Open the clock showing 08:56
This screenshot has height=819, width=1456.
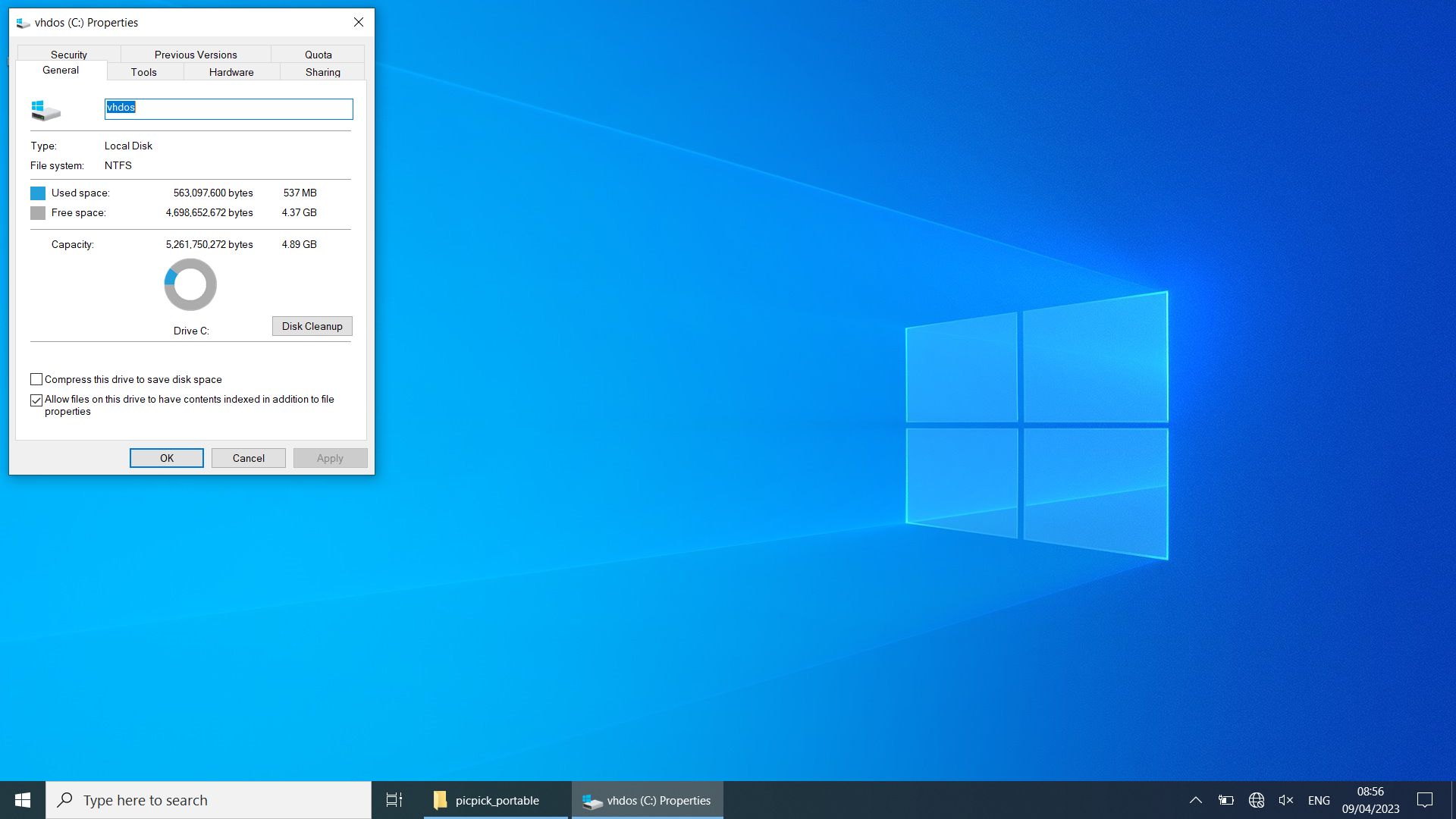tap(1370, 800)
